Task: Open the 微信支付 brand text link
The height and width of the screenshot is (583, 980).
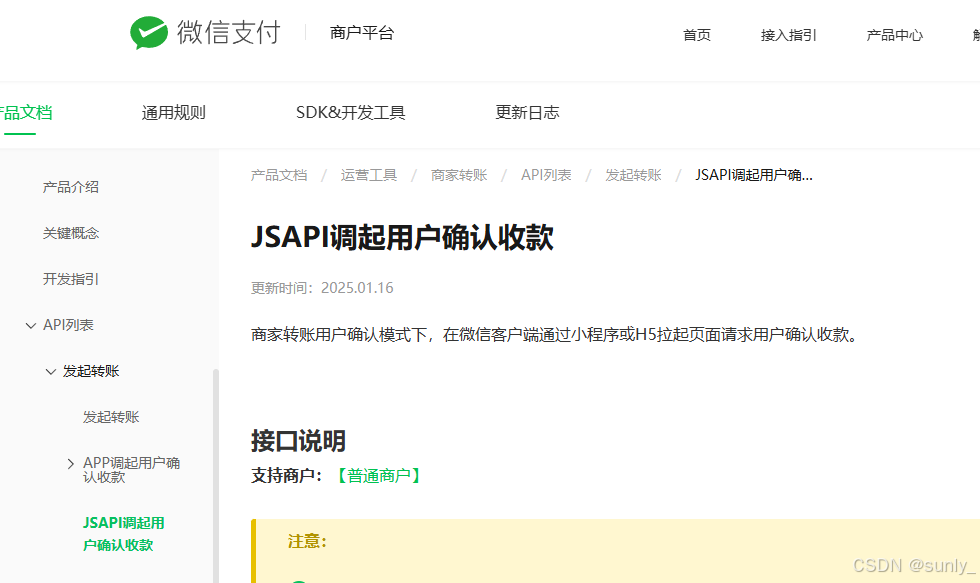Action: coord(229,32)
